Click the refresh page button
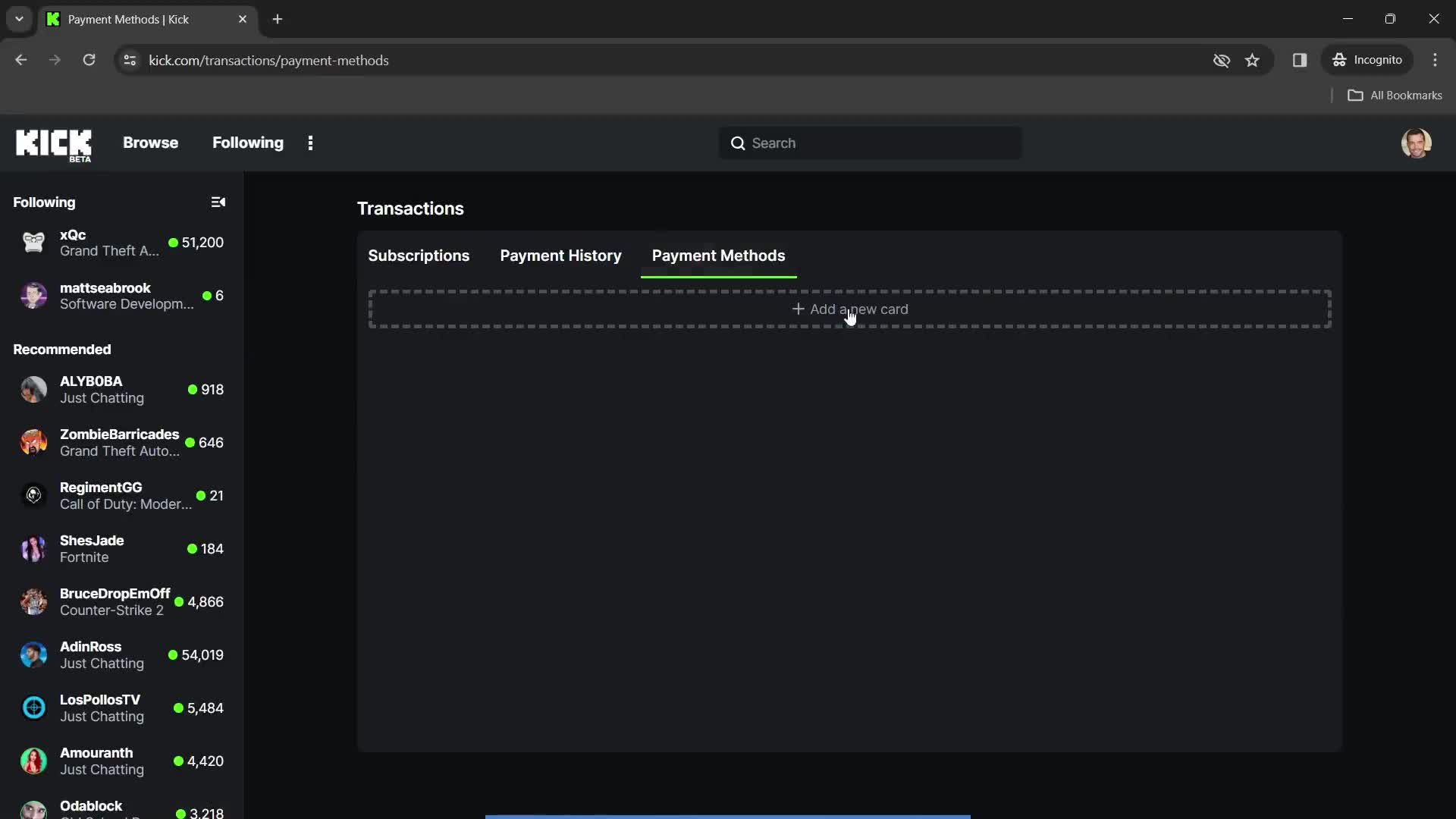Image resolution: width=1456 pixels, height=819 pixels. click(x=89, y=60)
